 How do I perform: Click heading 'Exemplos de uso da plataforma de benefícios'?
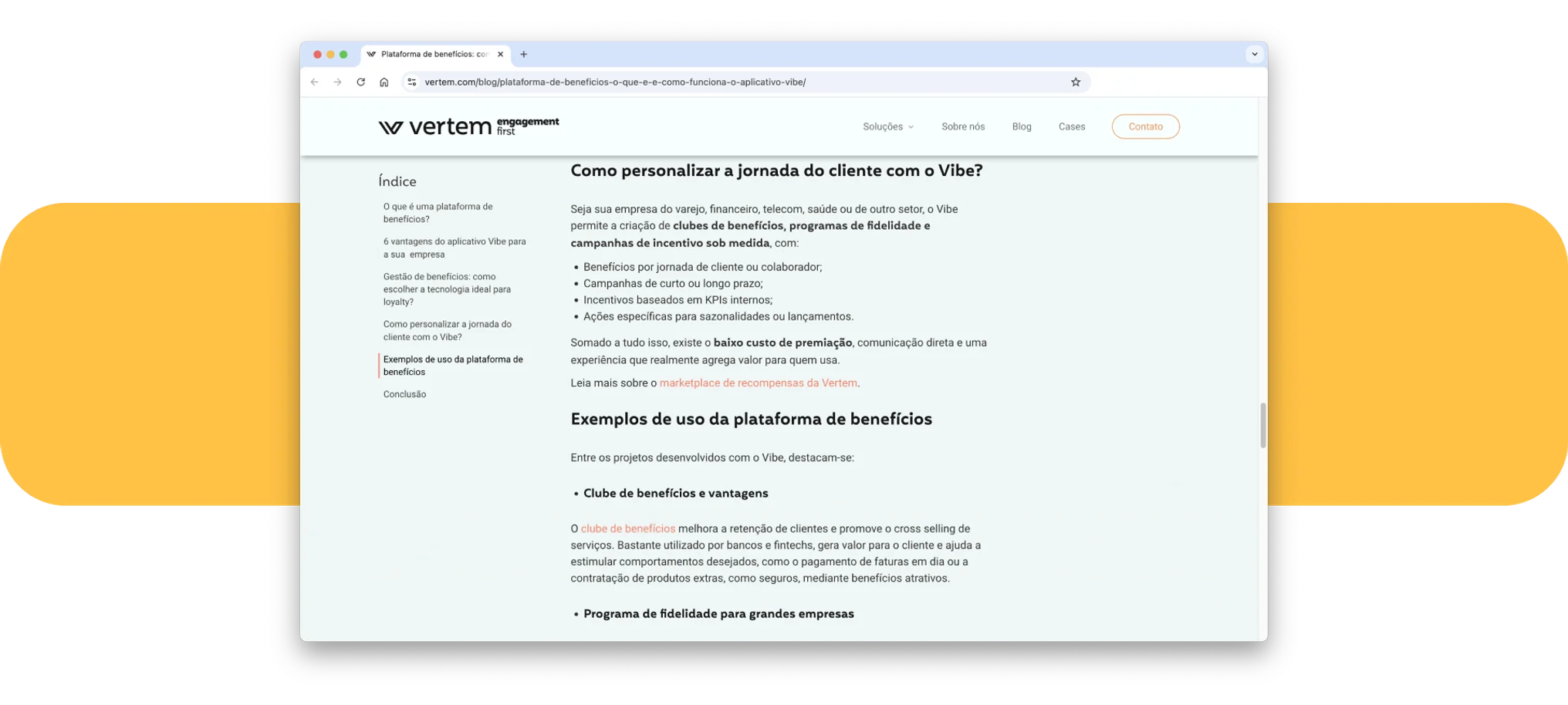[751, 419]
